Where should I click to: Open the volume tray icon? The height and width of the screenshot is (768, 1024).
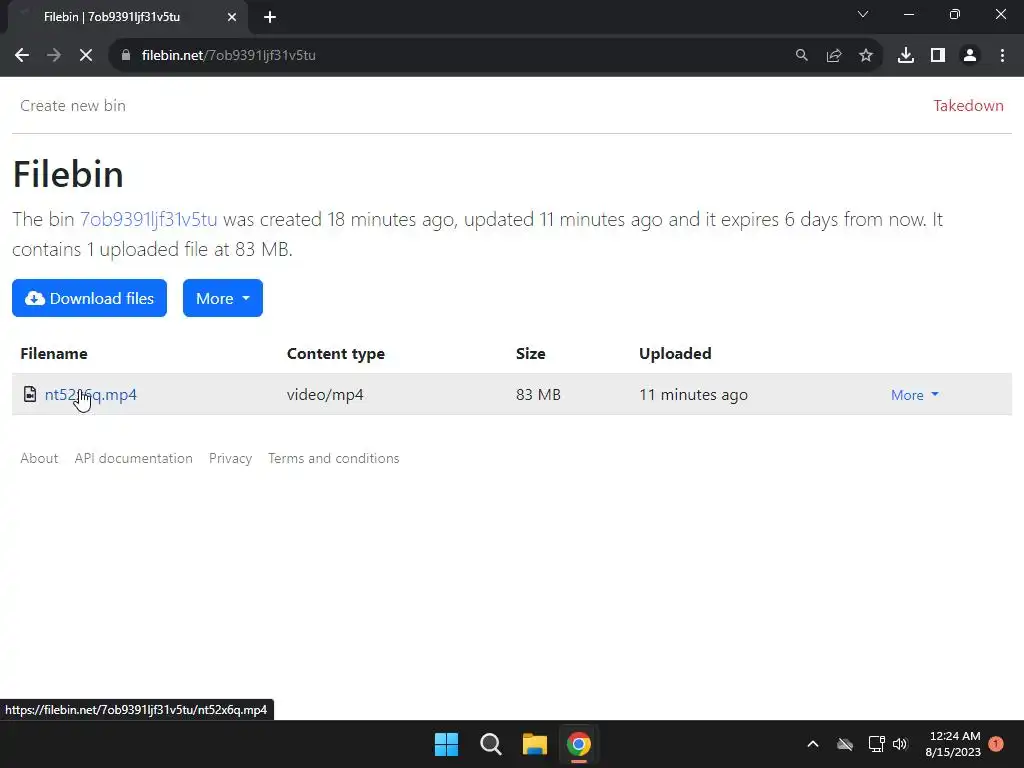(x=901, y=744)
